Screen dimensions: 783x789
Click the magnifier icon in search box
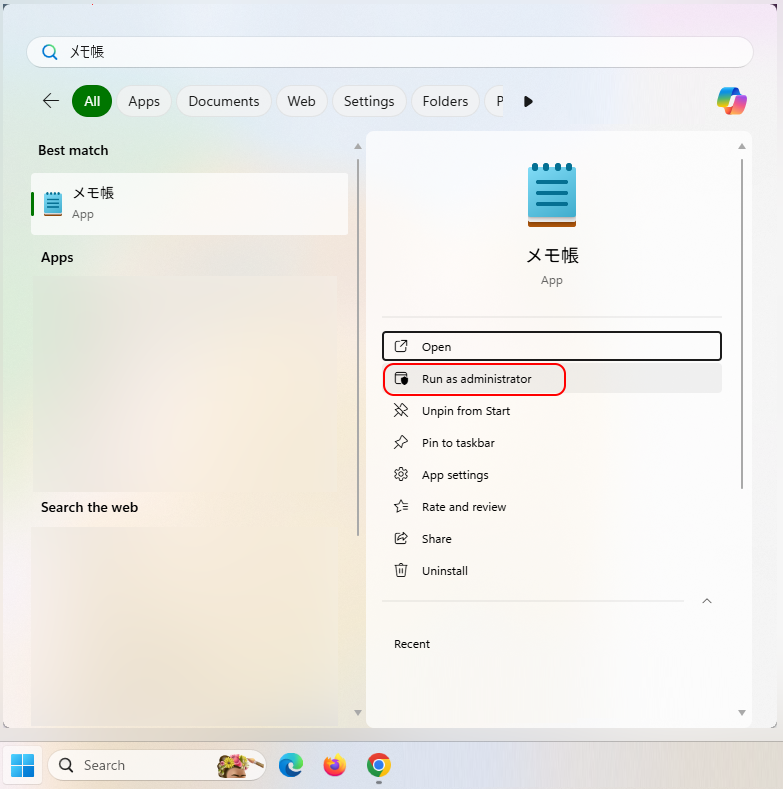click(49, 52)
